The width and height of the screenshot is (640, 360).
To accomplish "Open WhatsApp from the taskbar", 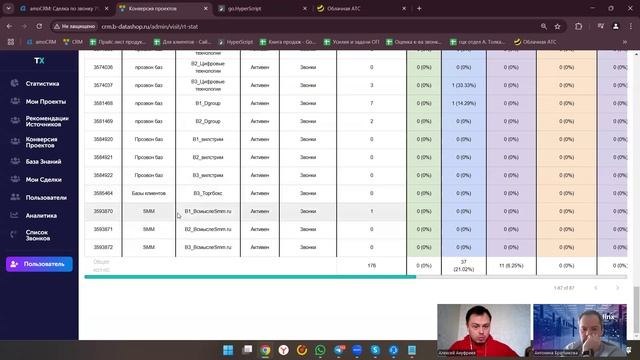I will point(320,350).
